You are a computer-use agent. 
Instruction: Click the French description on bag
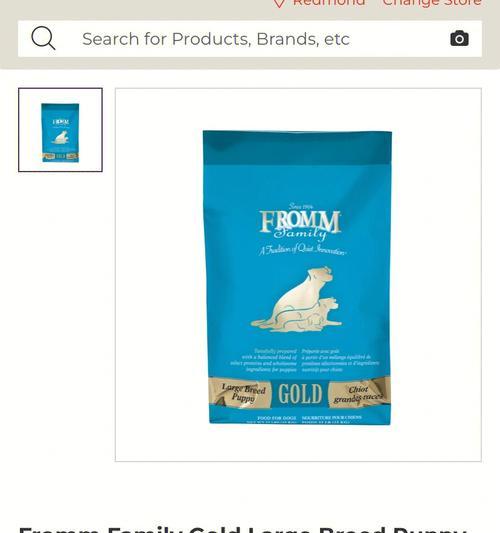[340, 360]
